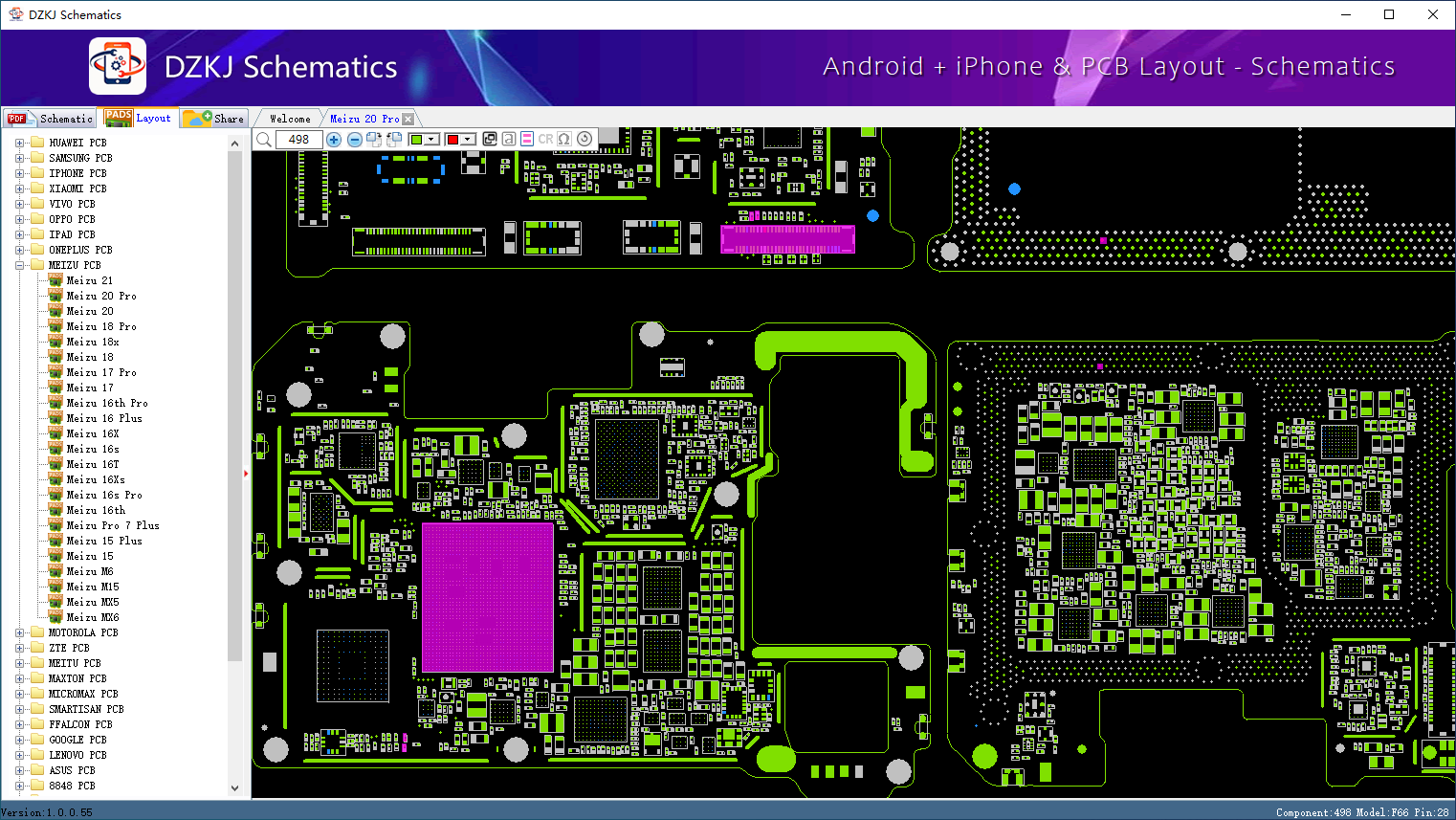Viewport: 1456px width, 820px height.
Task: Zoom out with the blue minus icon
Action: pyautogui.click(x=354, y=140)
